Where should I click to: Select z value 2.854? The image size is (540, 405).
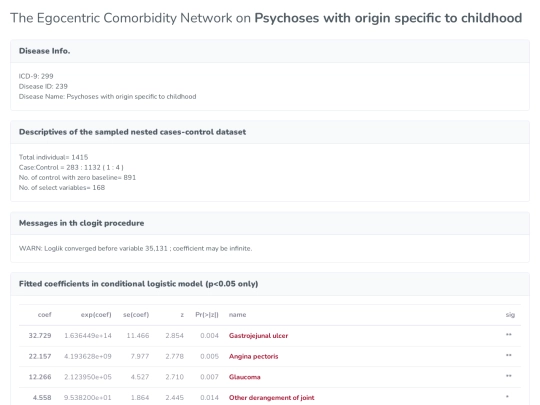click(x=175, y=336)
